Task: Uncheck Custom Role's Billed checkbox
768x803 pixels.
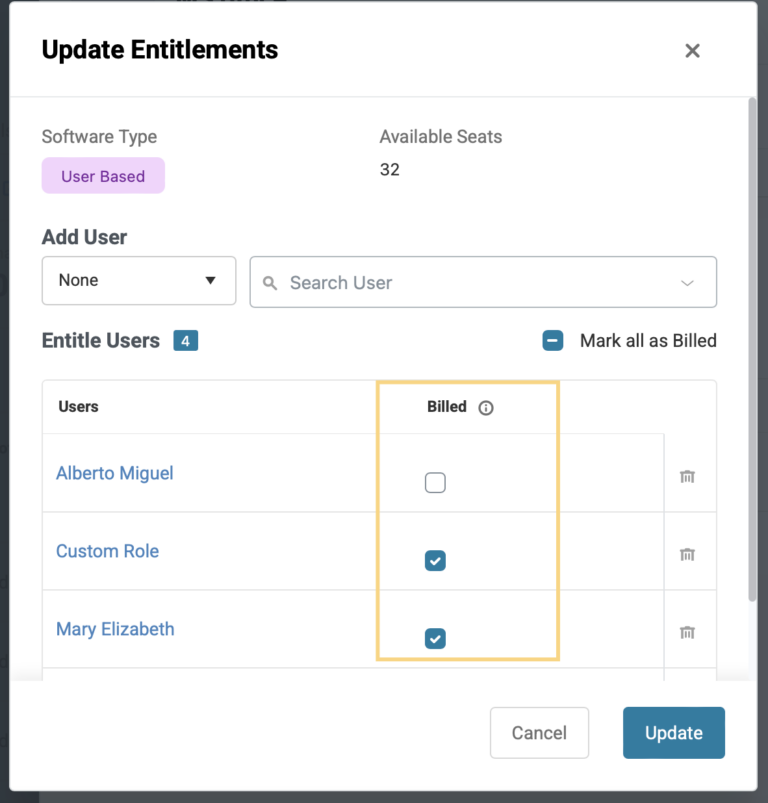Action: [x=435, y=561]
